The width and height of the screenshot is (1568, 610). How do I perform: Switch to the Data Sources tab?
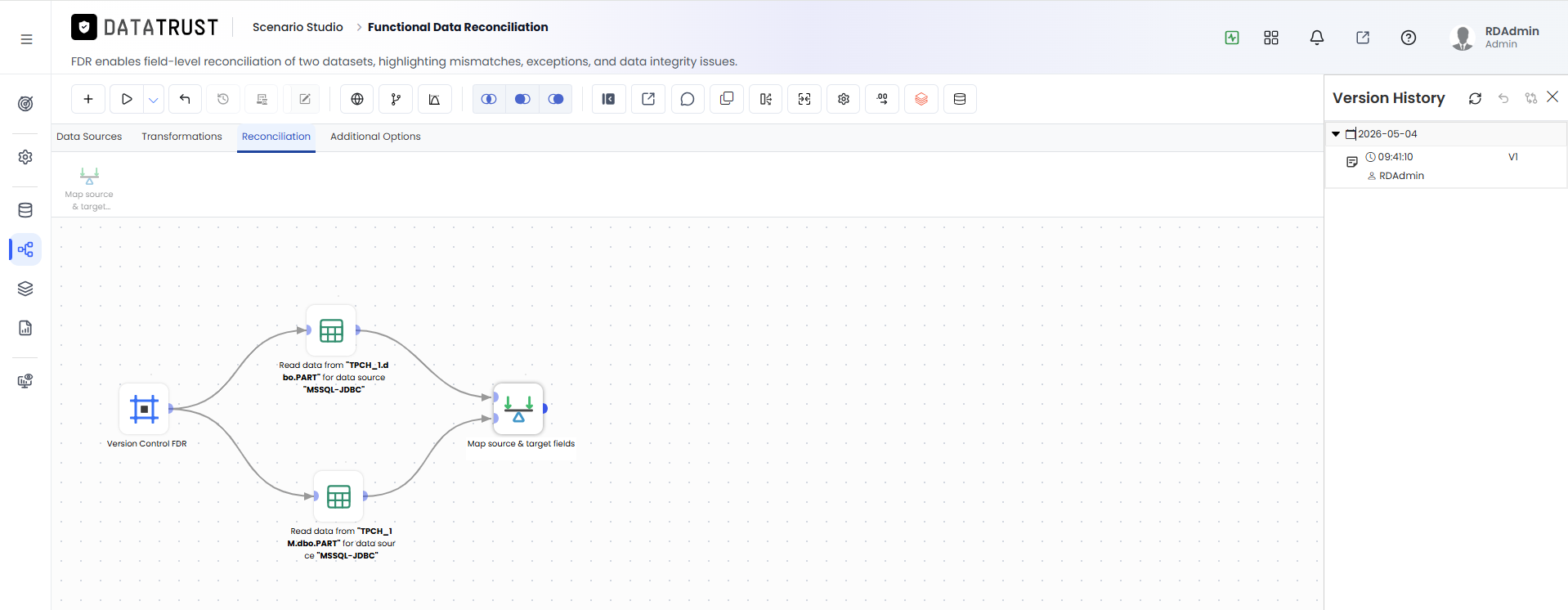pos(89,137)
